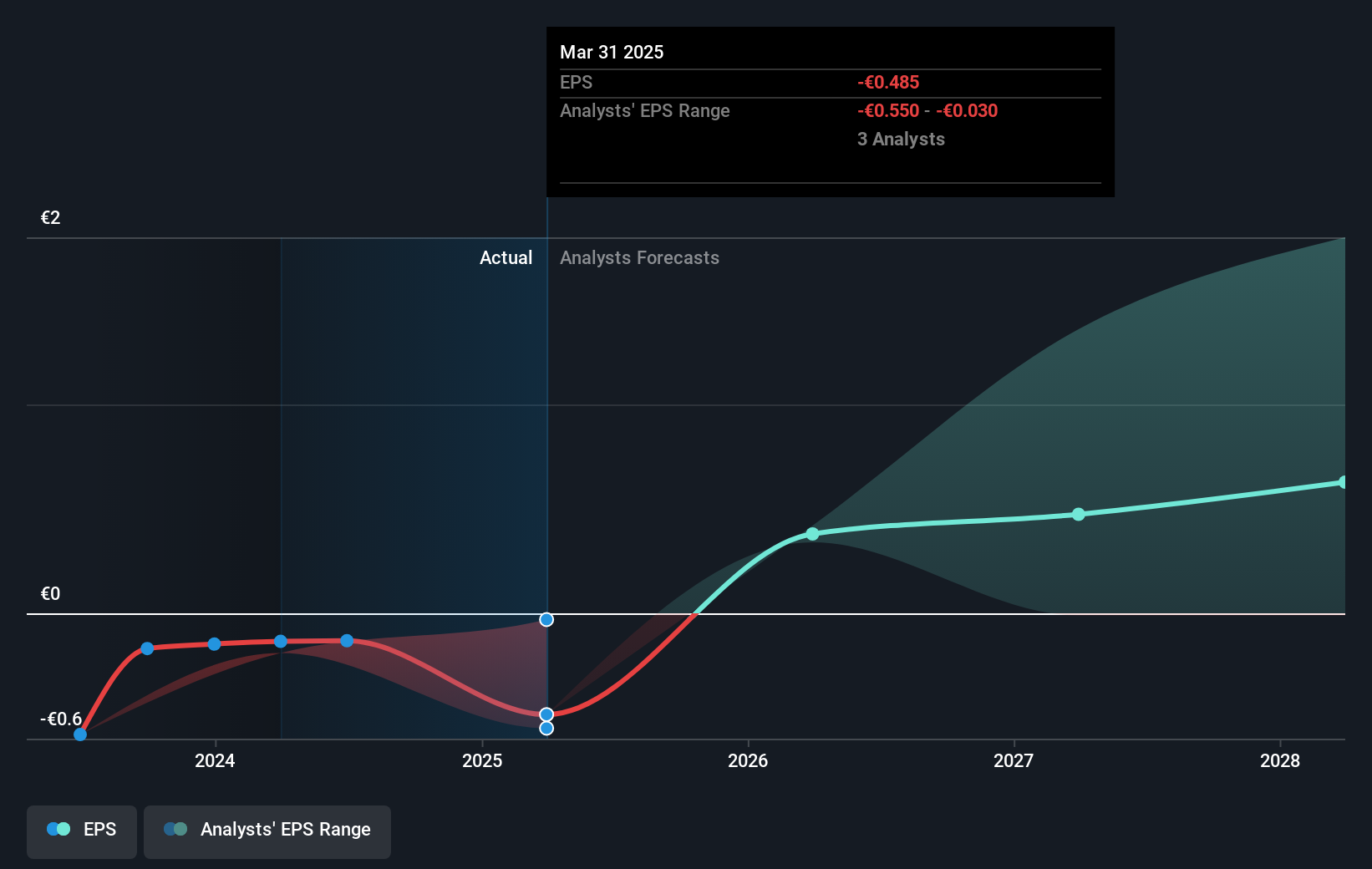This screenshot has width=1372, height=869.
Task: Click the €0 baseline axis label
Action: pos(49,594)
